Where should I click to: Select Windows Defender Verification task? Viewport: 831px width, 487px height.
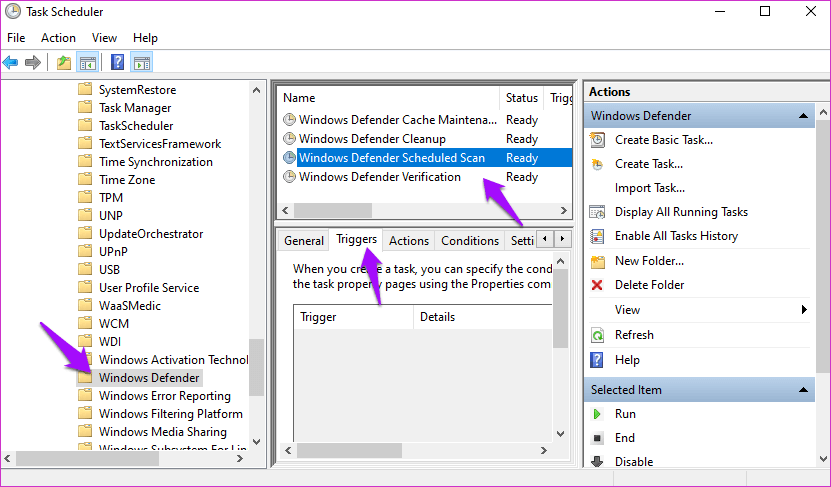point(379,177)
